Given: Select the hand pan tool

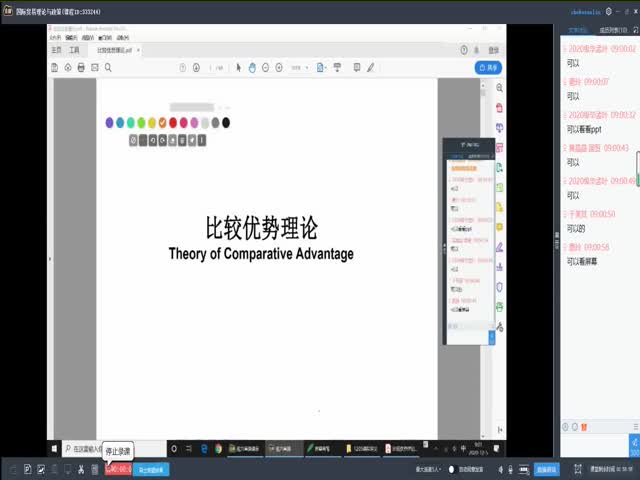Looking at the screenshot, I should pos(252,68).
